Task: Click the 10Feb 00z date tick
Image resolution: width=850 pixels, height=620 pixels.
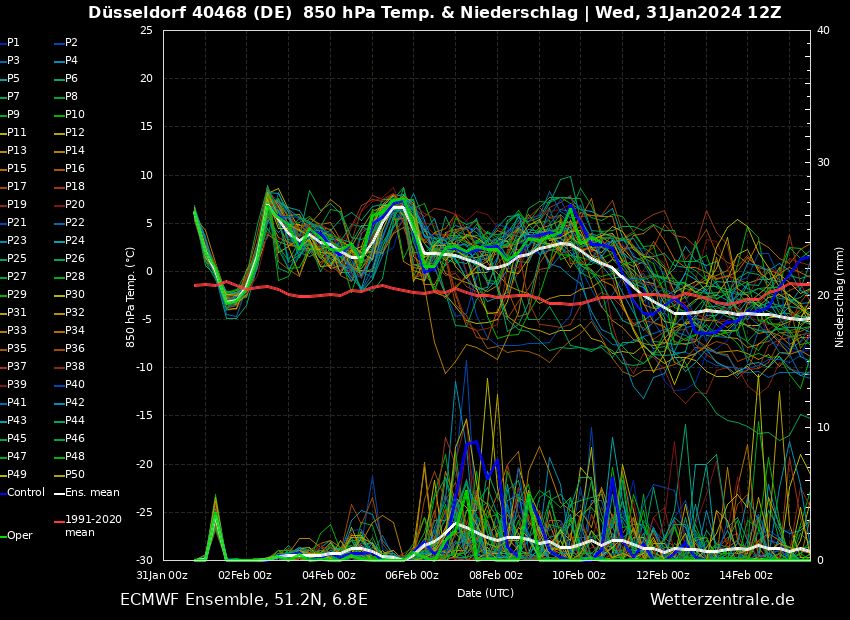Action: (578, 575)
